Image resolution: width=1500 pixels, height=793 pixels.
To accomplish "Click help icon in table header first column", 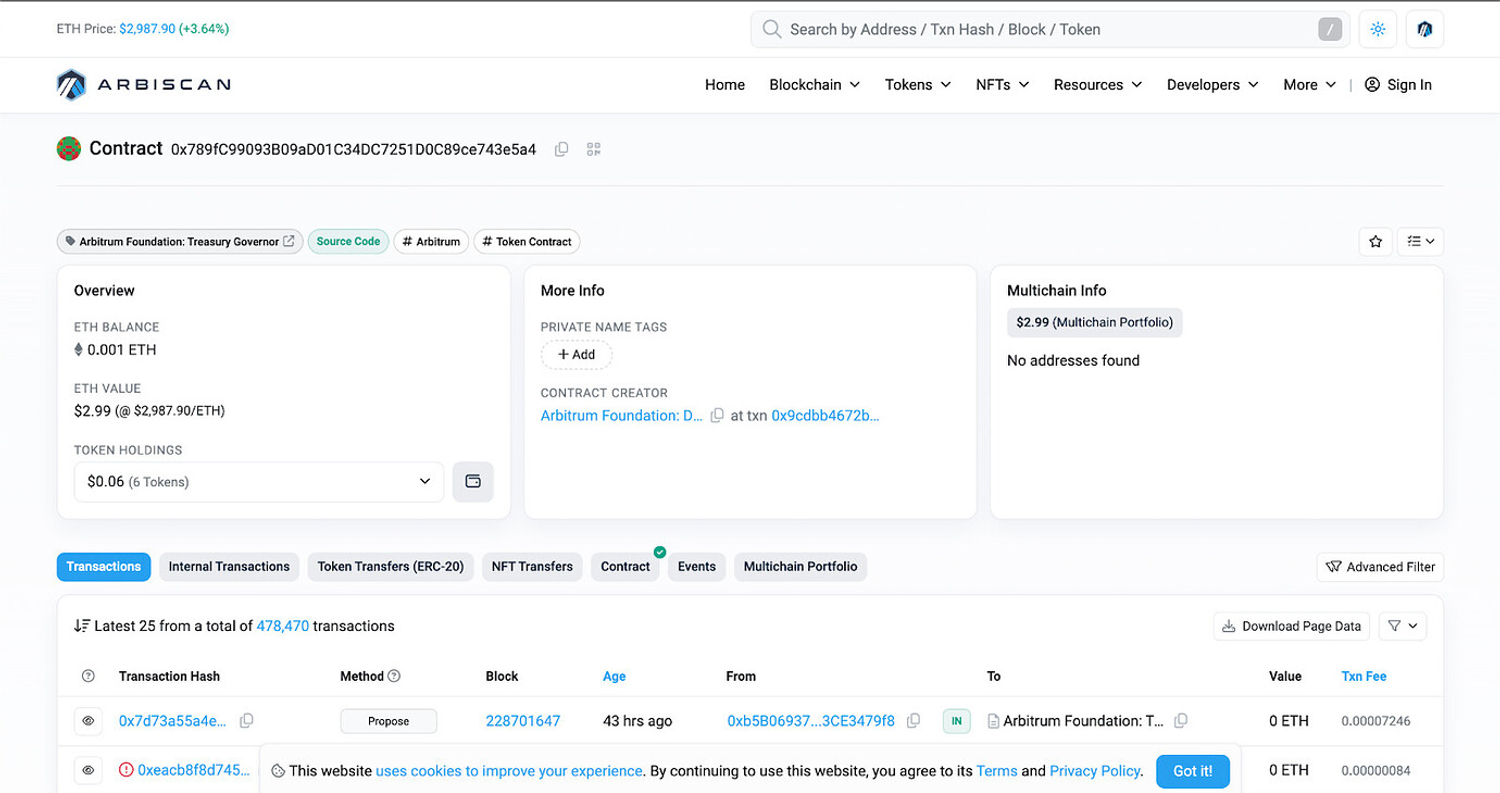I will [88, 676].
